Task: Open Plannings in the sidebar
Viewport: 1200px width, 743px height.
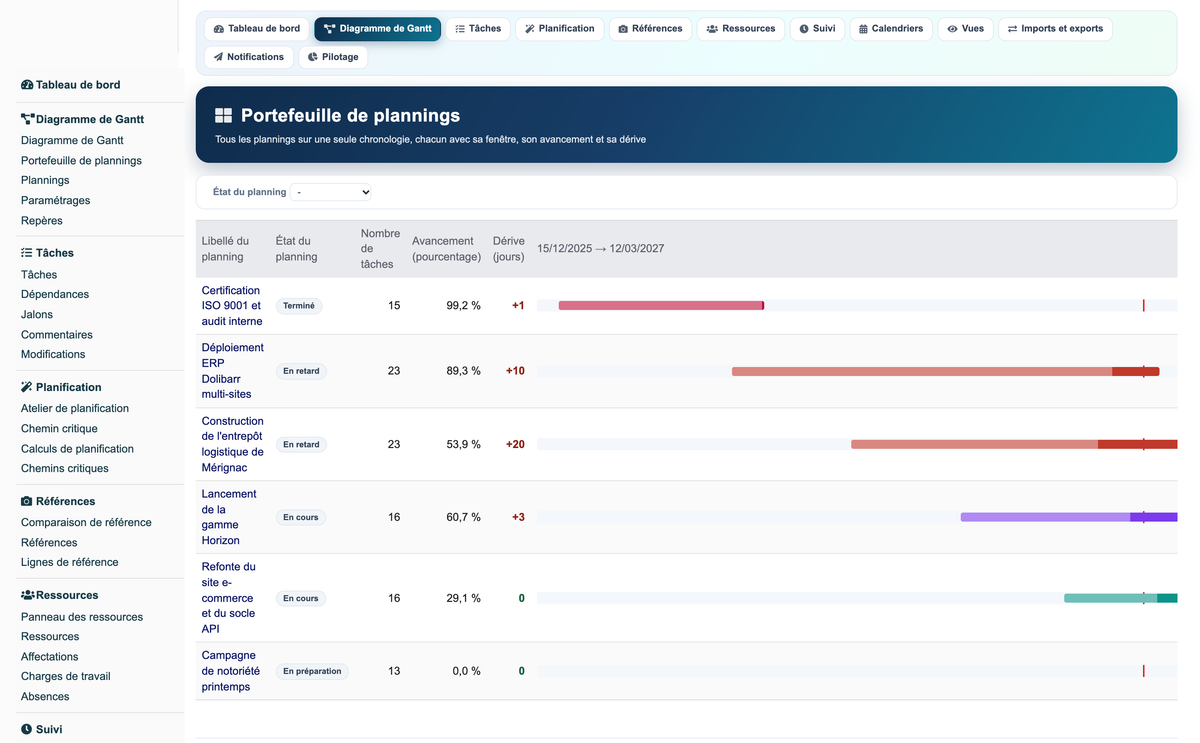Action: [45, 181]
